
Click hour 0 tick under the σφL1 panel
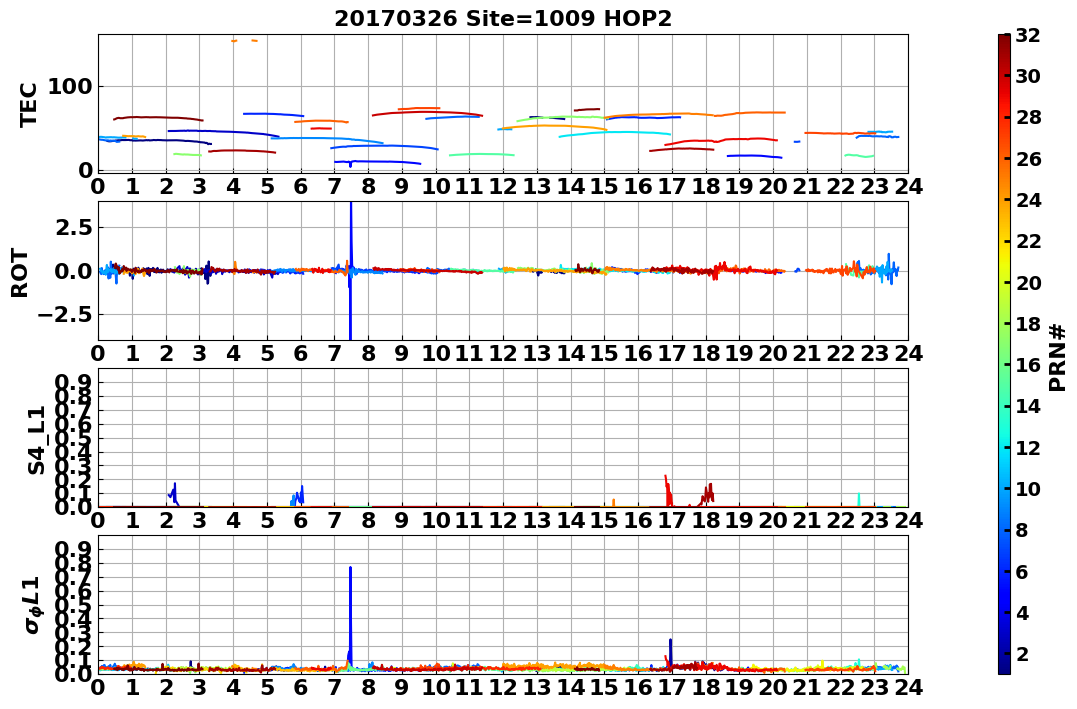click(x=98, y=687)
